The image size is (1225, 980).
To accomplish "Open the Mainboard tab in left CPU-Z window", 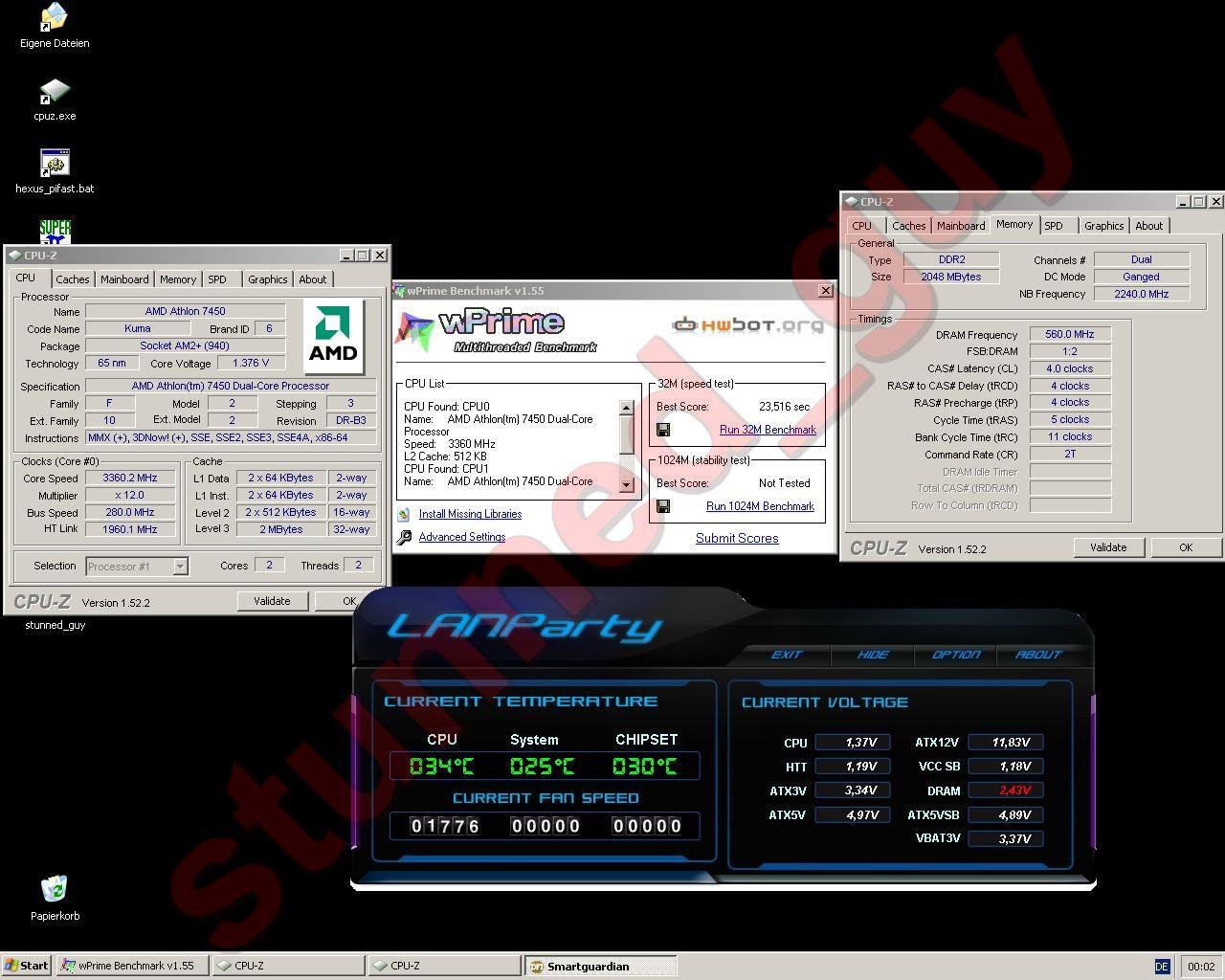I will click(x=124, y=279).
